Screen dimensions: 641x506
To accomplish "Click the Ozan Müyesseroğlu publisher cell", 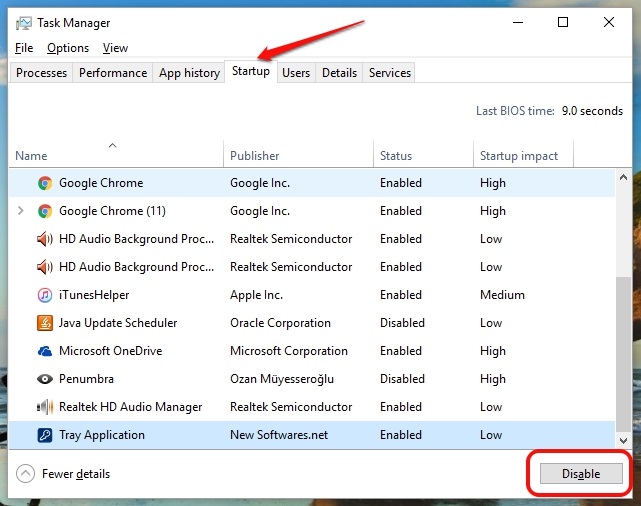I will pyautogui.click(x=282, y=379).
